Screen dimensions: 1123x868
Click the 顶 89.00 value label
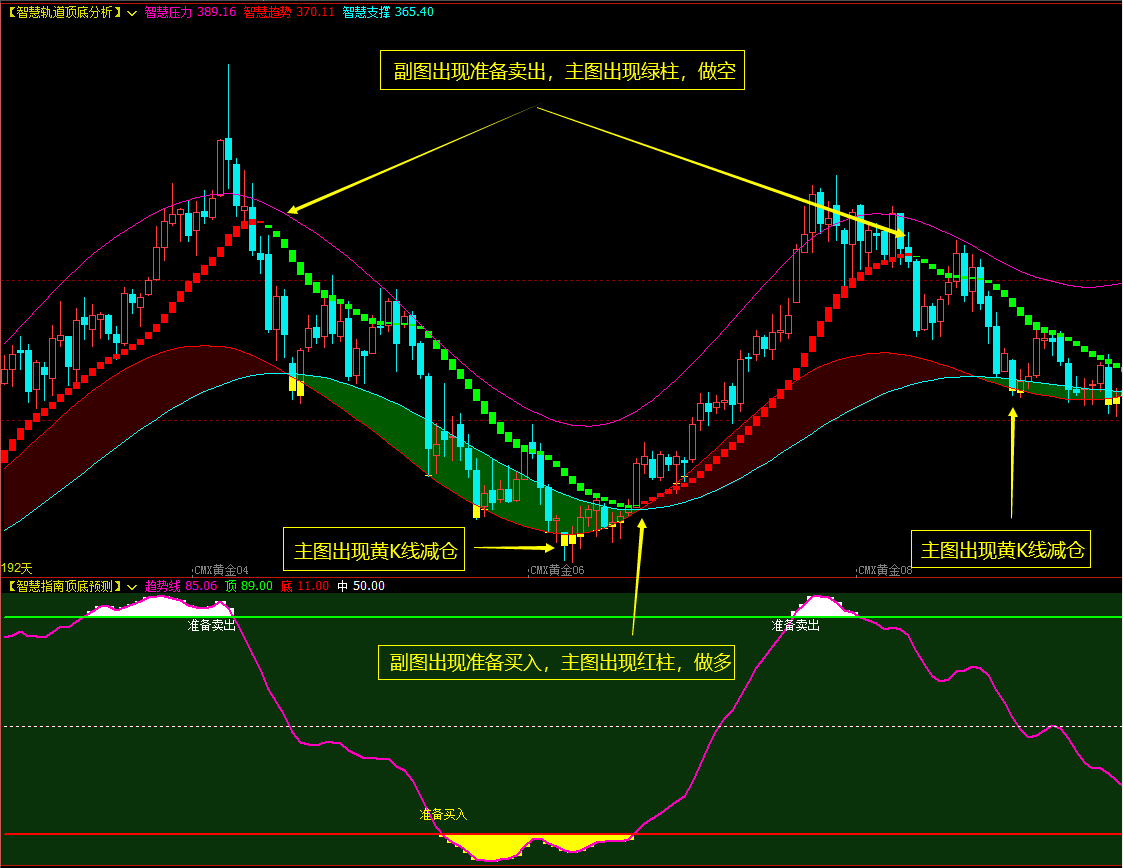point(249,586)
